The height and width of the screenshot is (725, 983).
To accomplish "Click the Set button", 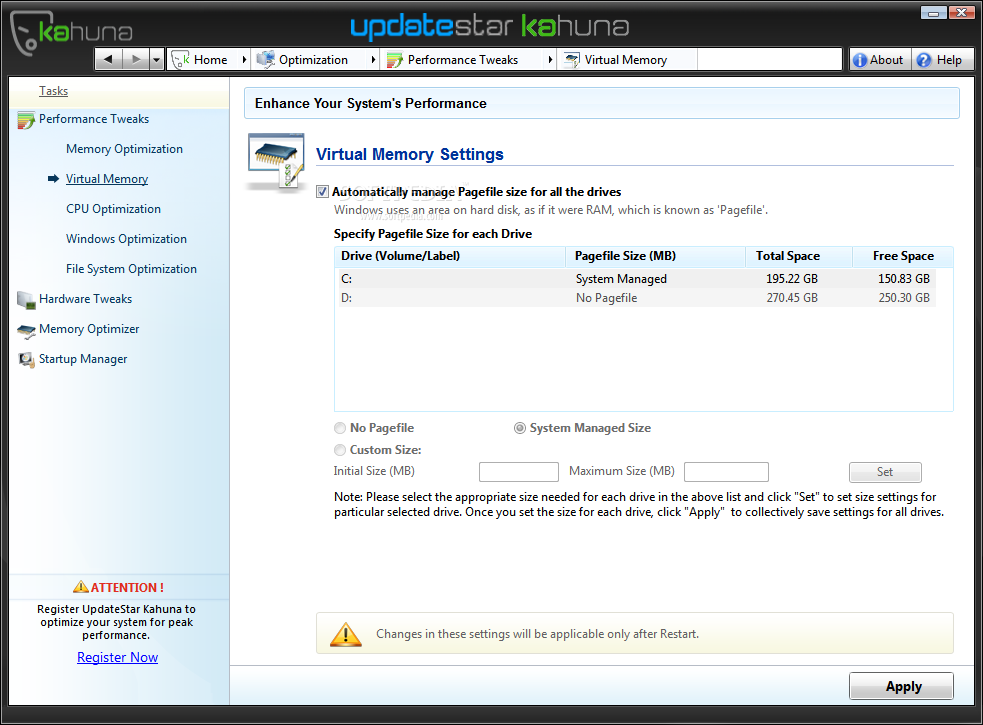I will coord(885,472).
